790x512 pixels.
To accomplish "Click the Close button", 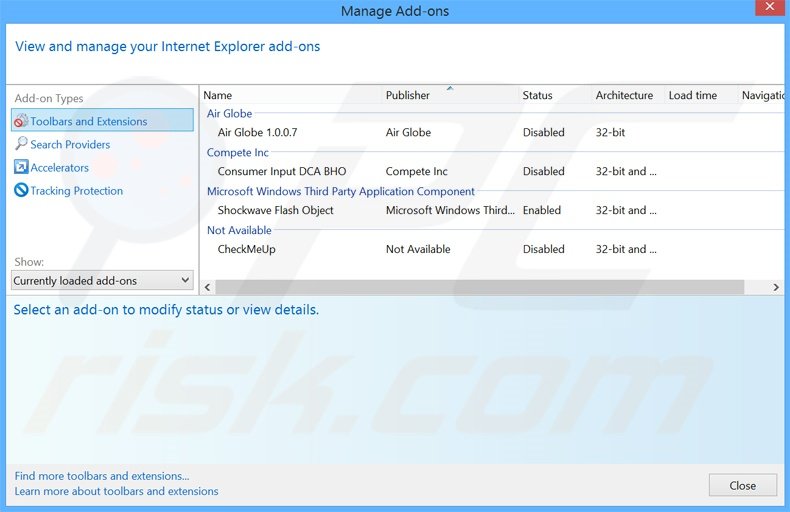I will pyautogui.click(x=743, y=485).
